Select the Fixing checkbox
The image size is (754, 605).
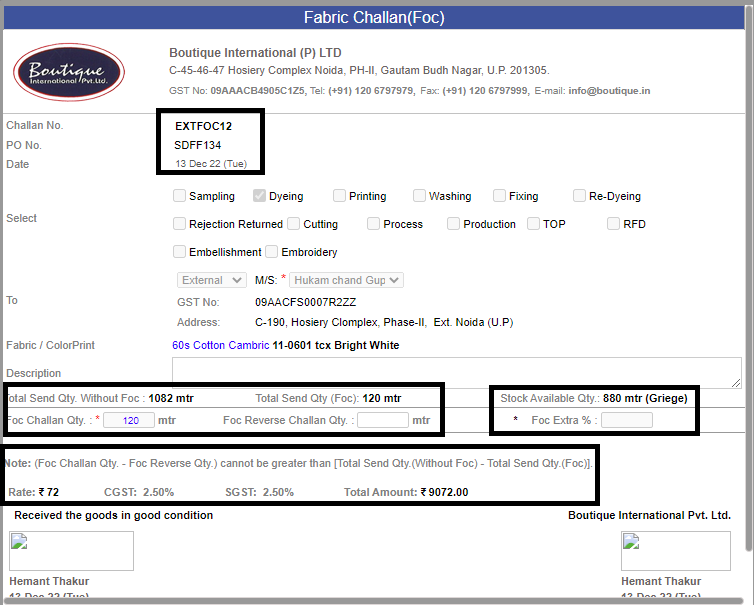(499, 196)
